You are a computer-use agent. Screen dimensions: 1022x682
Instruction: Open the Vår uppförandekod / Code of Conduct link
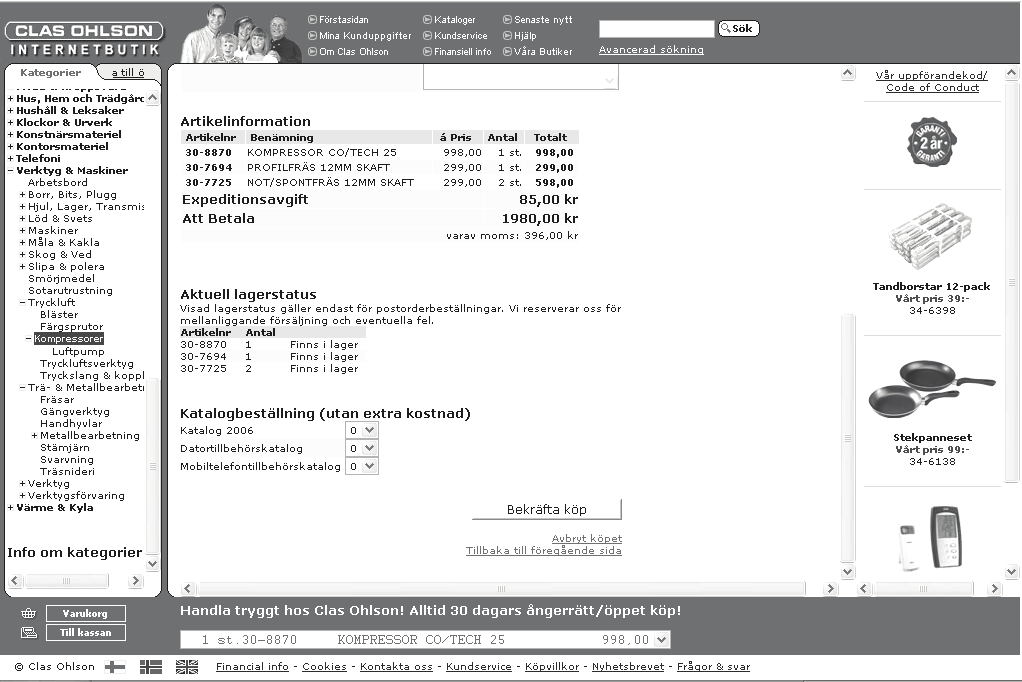tap(932, 82)
